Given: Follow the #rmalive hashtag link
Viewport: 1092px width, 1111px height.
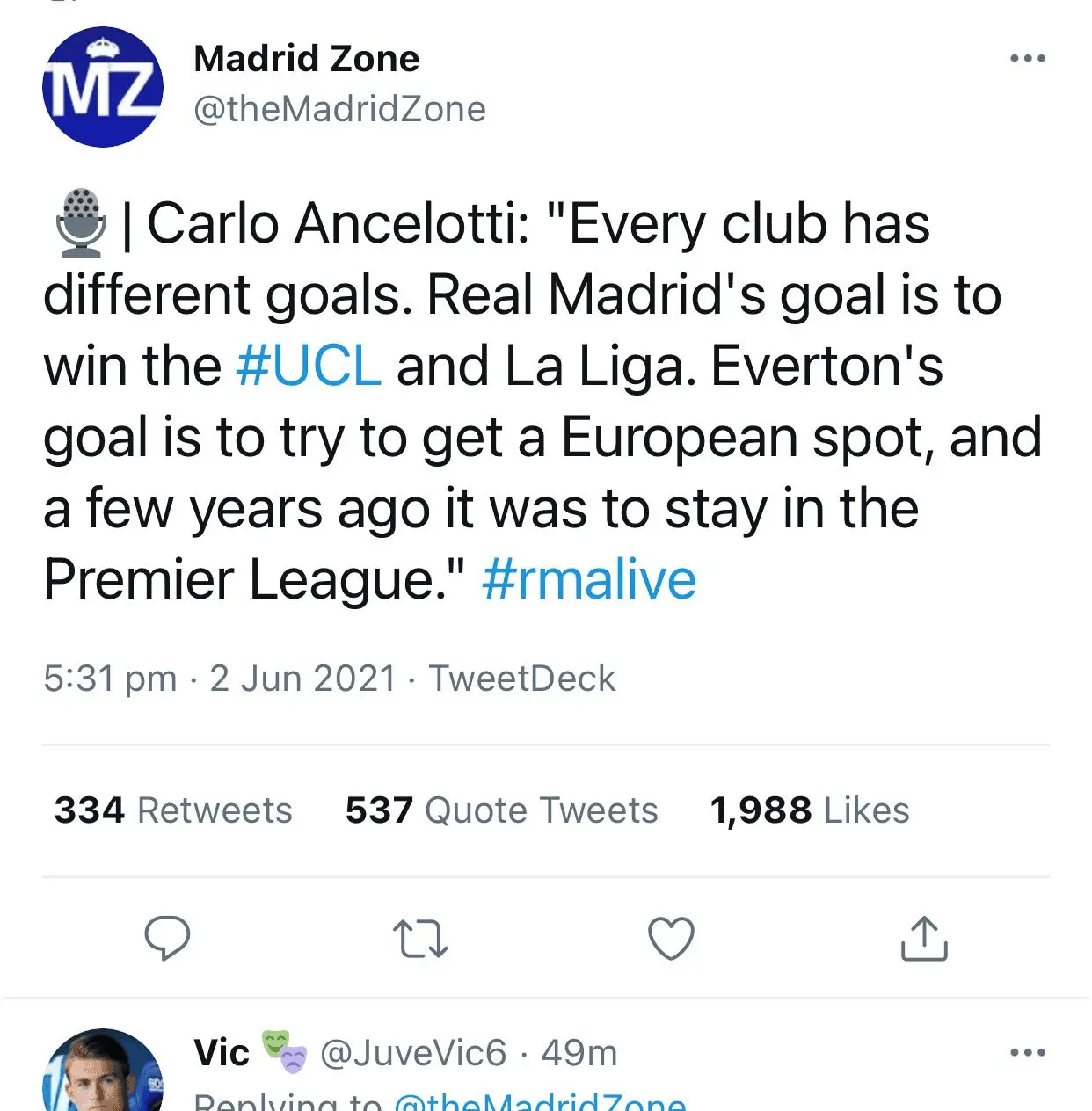Looking at the screenshot, I should click(589, 580).
